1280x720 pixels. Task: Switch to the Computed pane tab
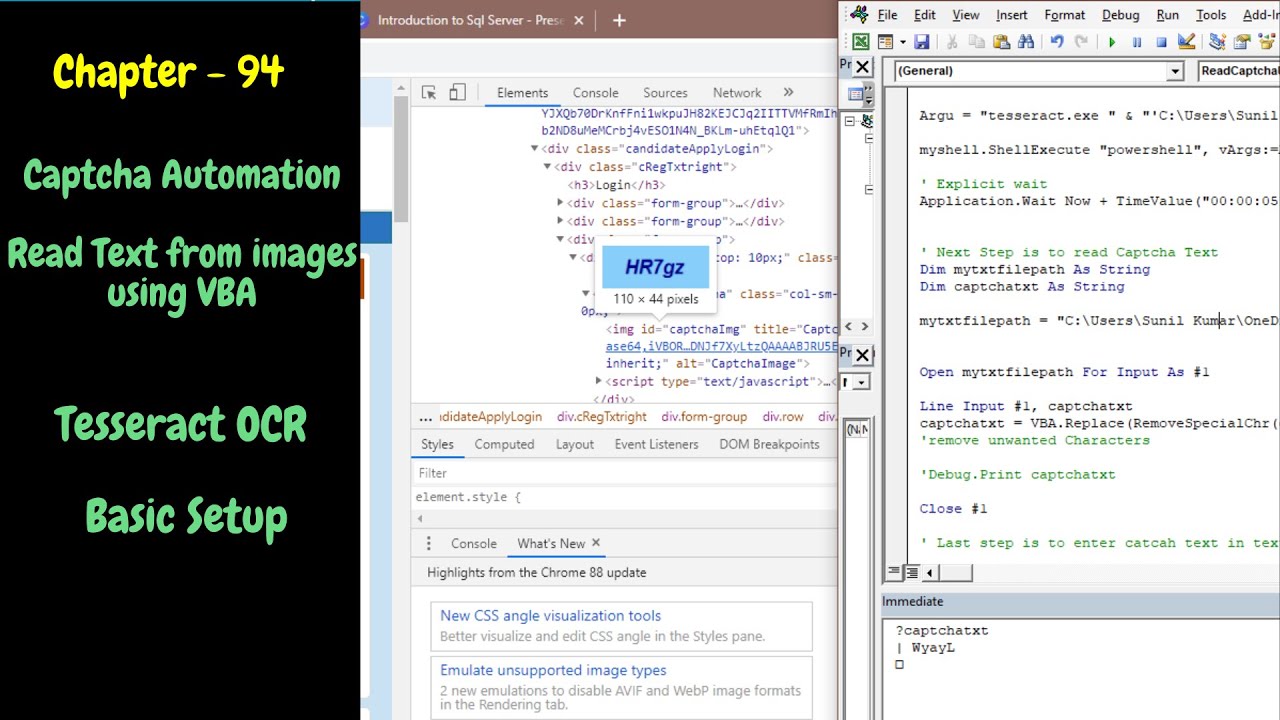coord(504,444)
